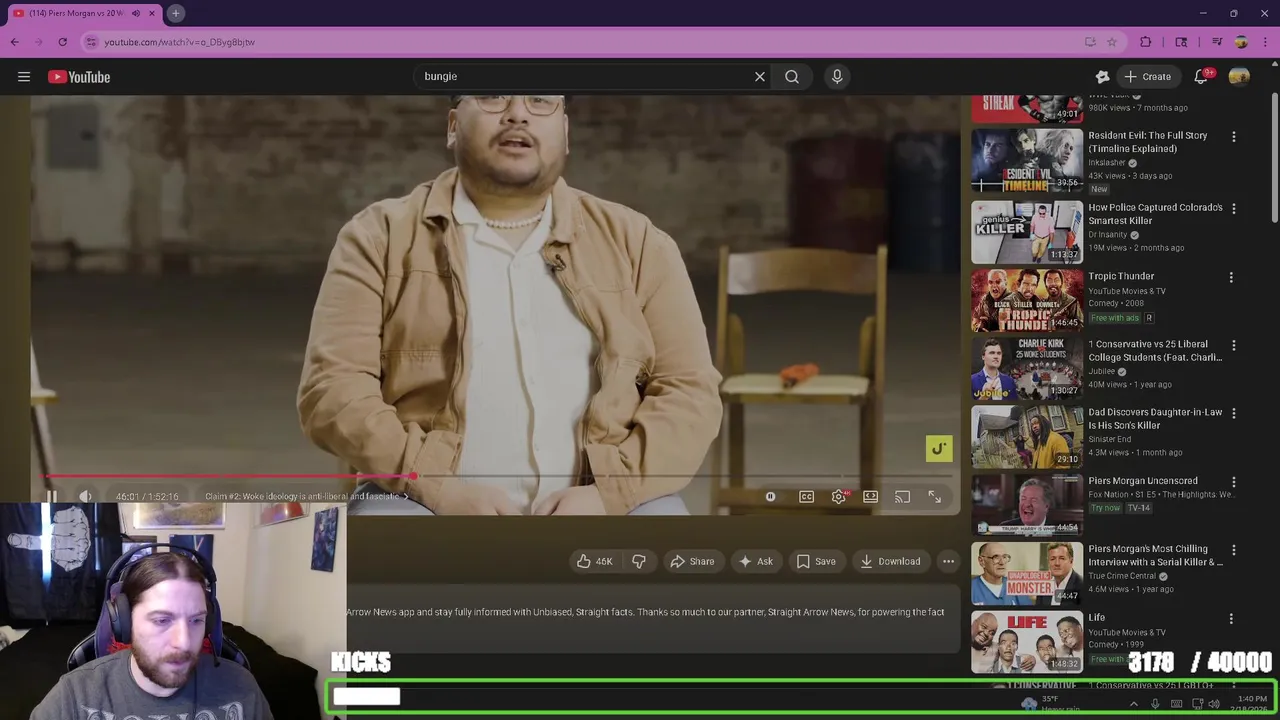Screen dimensions: 1280x720
Task: Bookmark this page with the star icon
Action: point(1111,42)
